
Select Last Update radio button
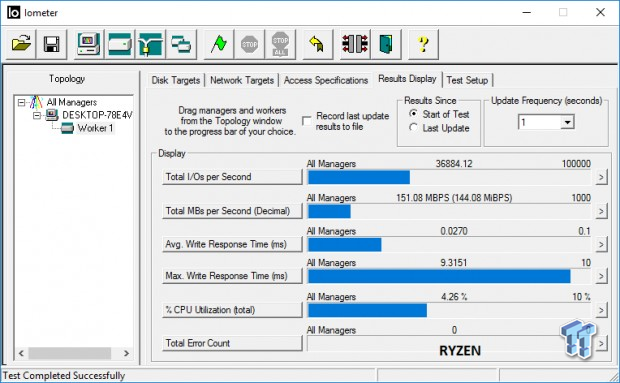tap(413, 128)
